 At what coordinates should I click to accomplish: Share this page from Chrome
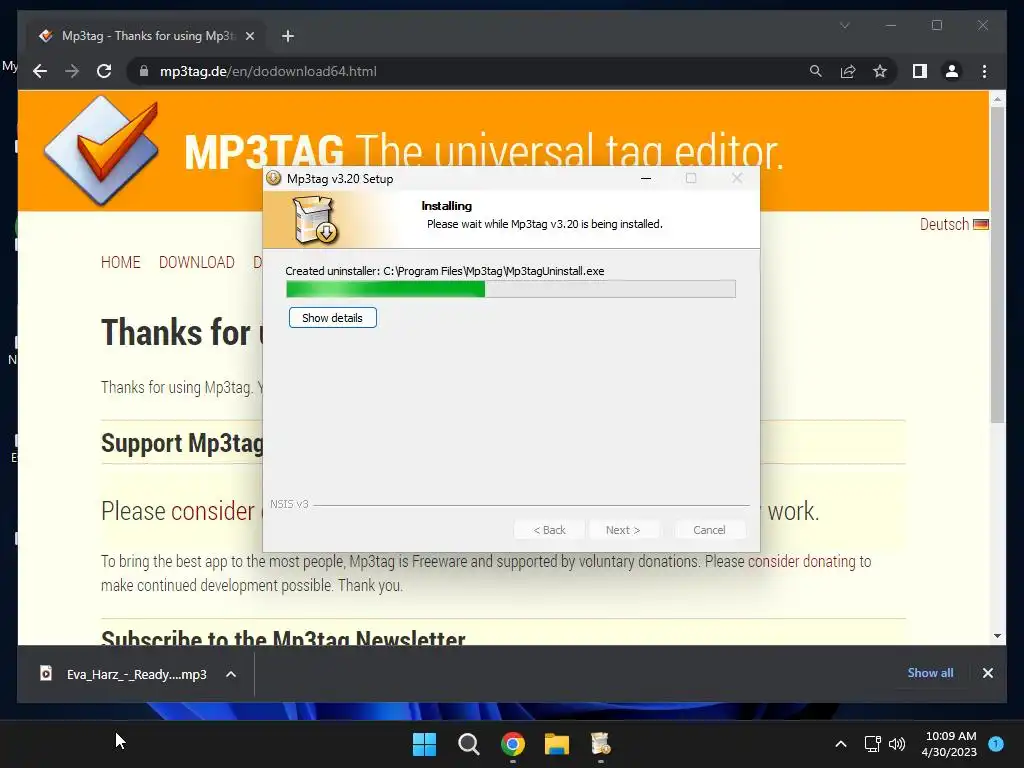click(848, 71)
